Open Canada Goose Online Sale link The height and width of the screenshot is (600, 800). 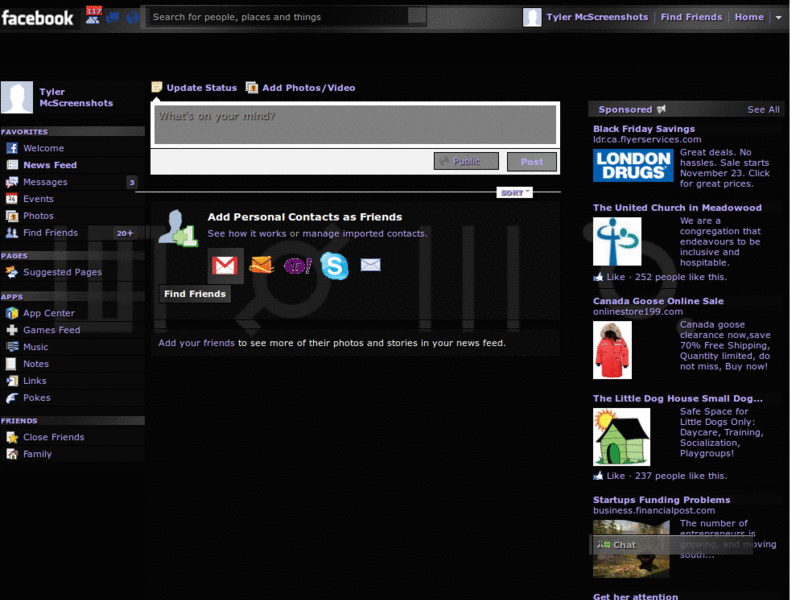658,301
